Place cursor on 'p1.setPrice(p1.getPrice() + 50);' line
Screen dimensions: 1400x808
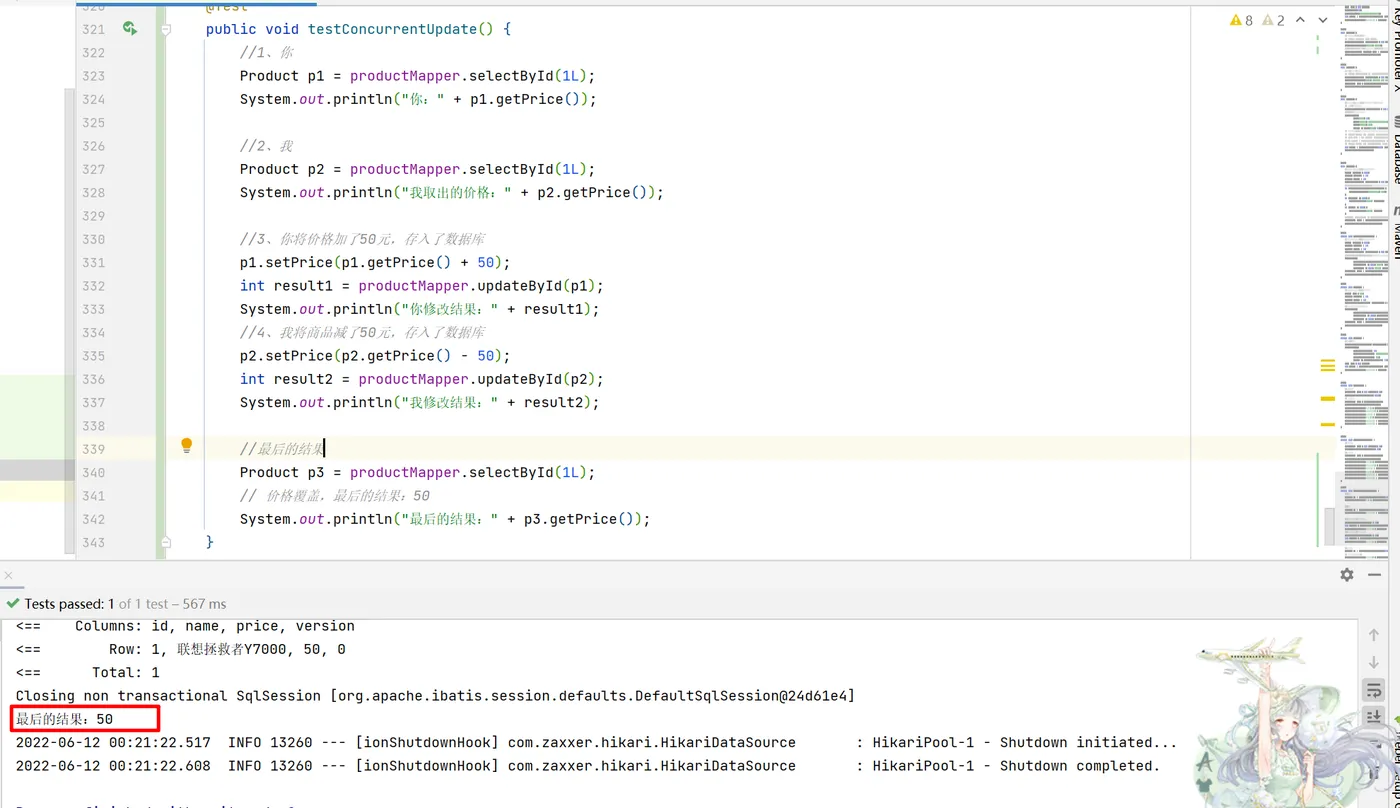tap(375, 263)
